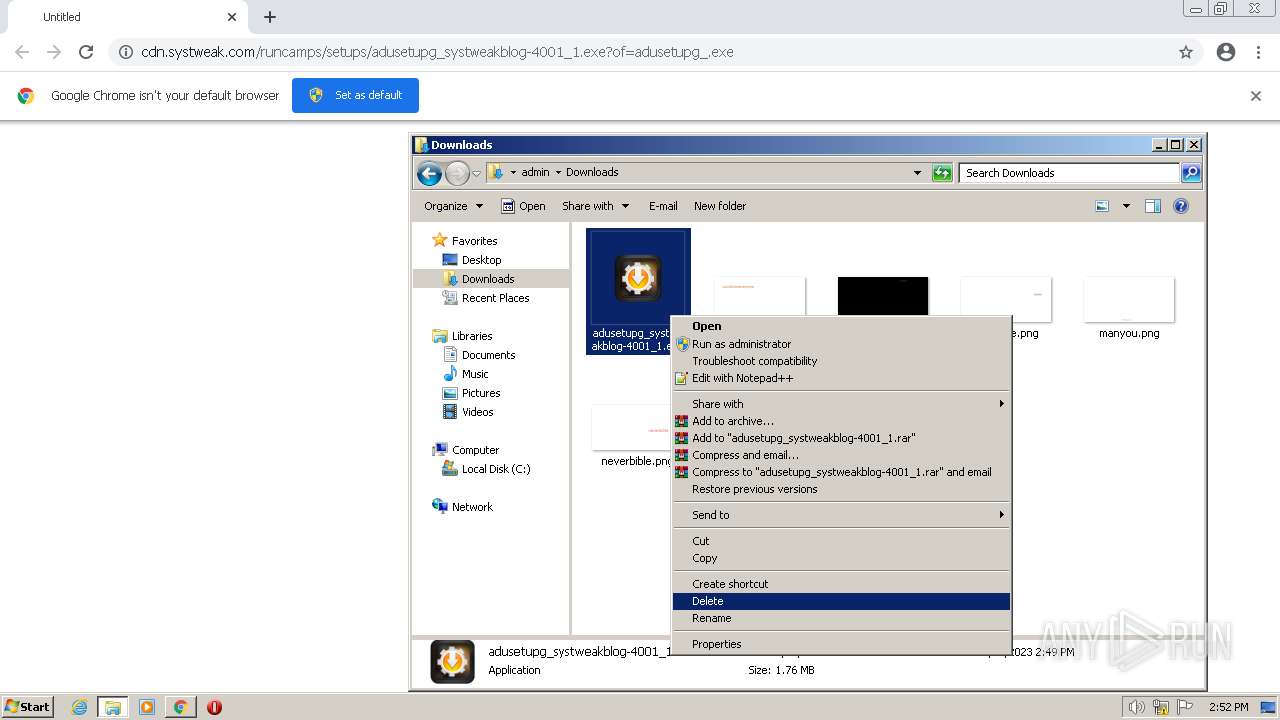Open view options dropdown arrow
The image size is (1280, 720).
pos(1126,206)
